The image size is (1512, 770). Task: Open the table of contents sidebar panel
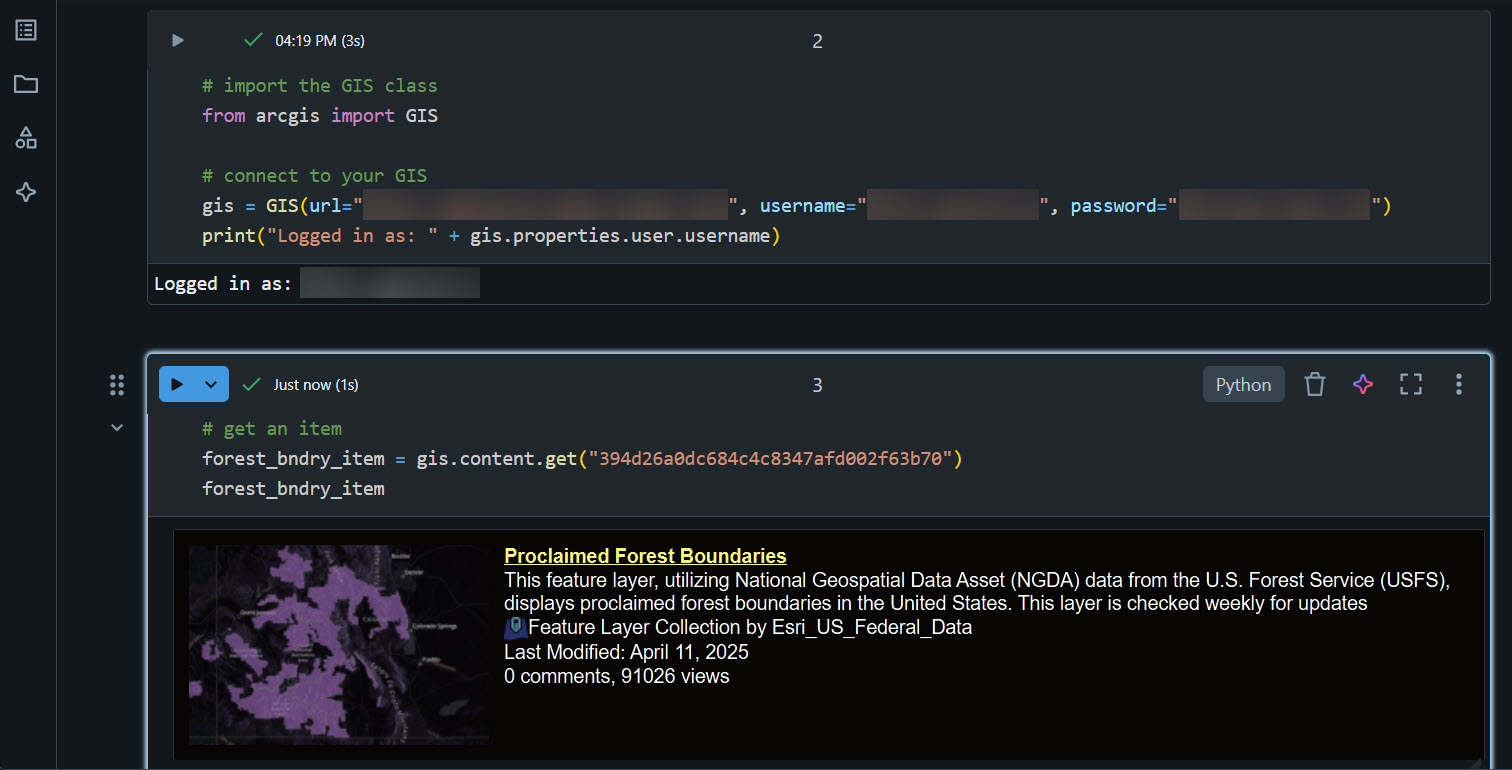pyautogui.click(x=26, y=30)
